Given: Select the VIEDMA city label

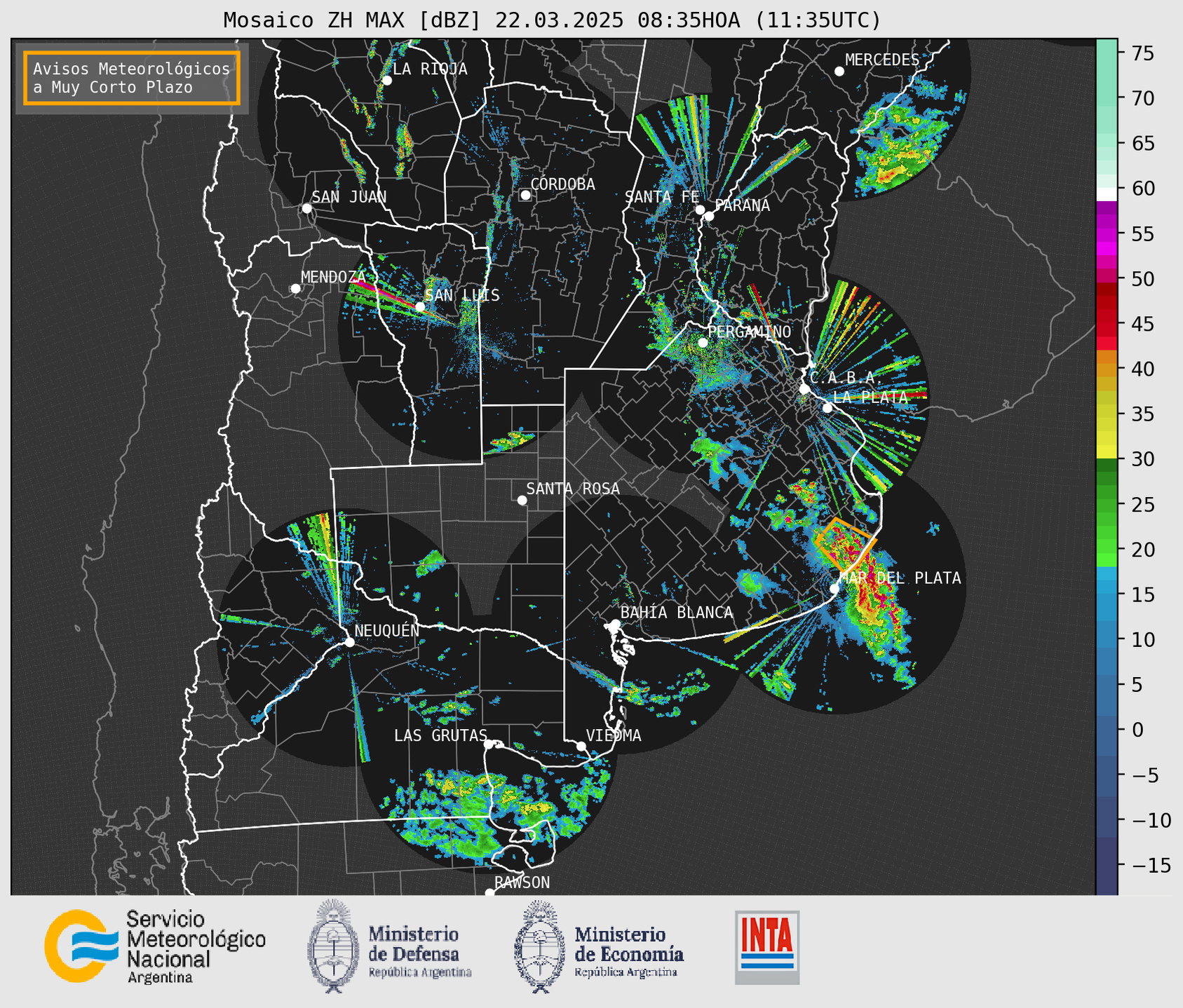Looking at the screenshot, I should tap(614, 735).
